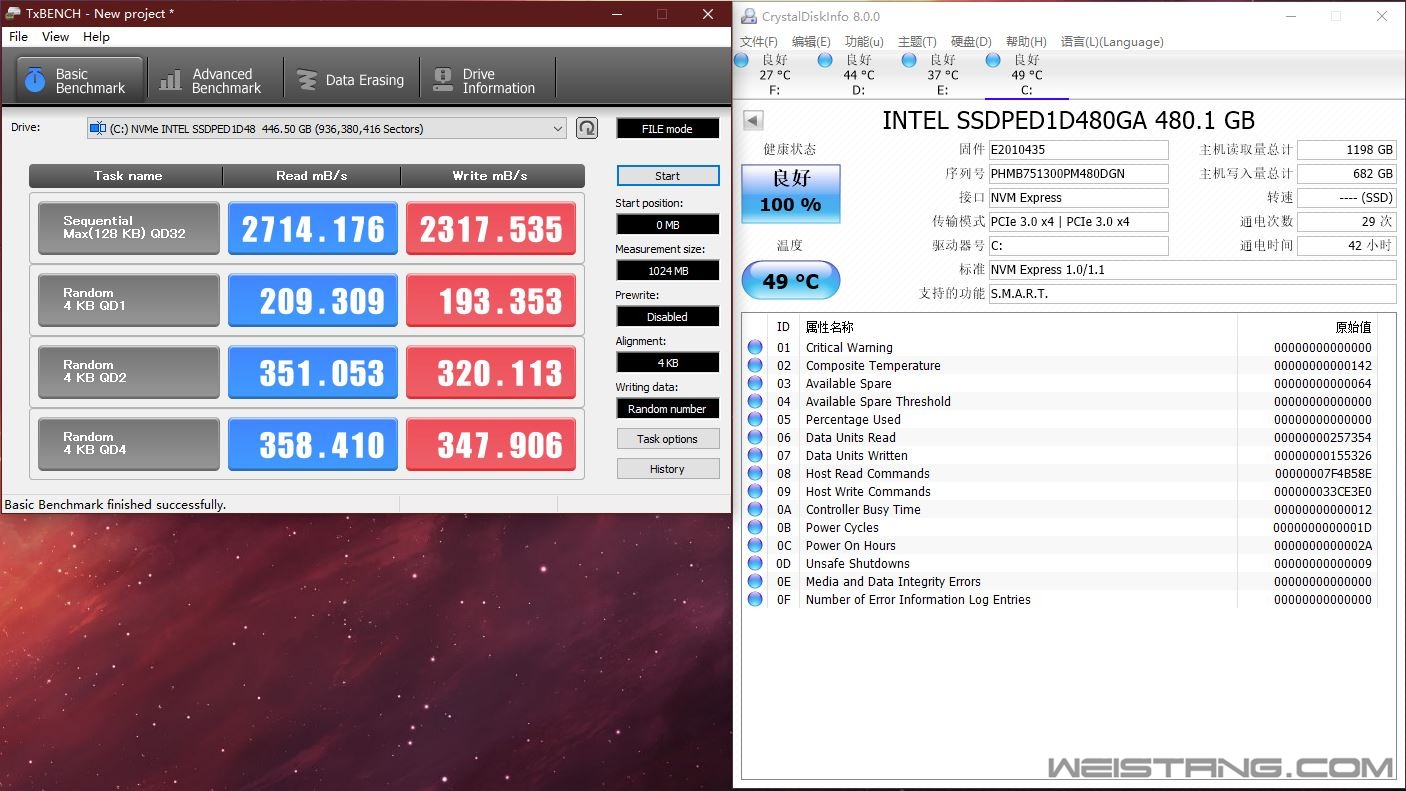This screenshot has width=1406, height=791.
Task: Click the Sequential Max(128 KB) QD32 task button
Action: [128, 228]
